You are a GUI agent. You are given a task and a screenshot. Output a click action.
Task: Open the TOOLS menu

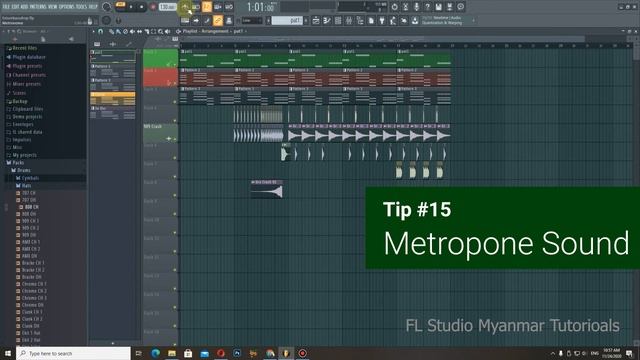[x=81, y=7]
